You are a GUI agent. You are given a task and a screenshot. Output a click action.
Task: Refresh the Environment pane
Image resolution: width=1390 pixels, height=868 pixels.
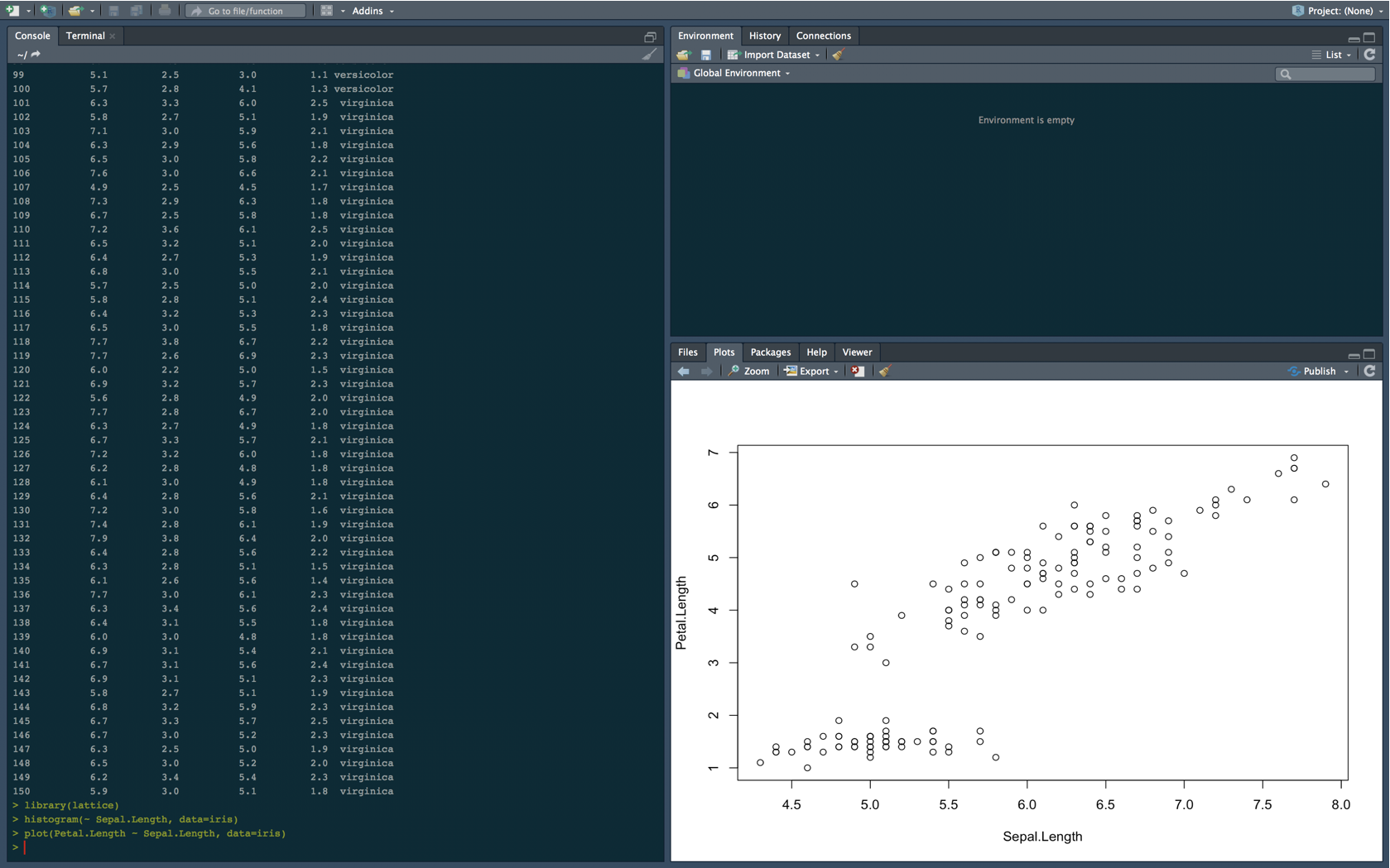click(1369, 55)
